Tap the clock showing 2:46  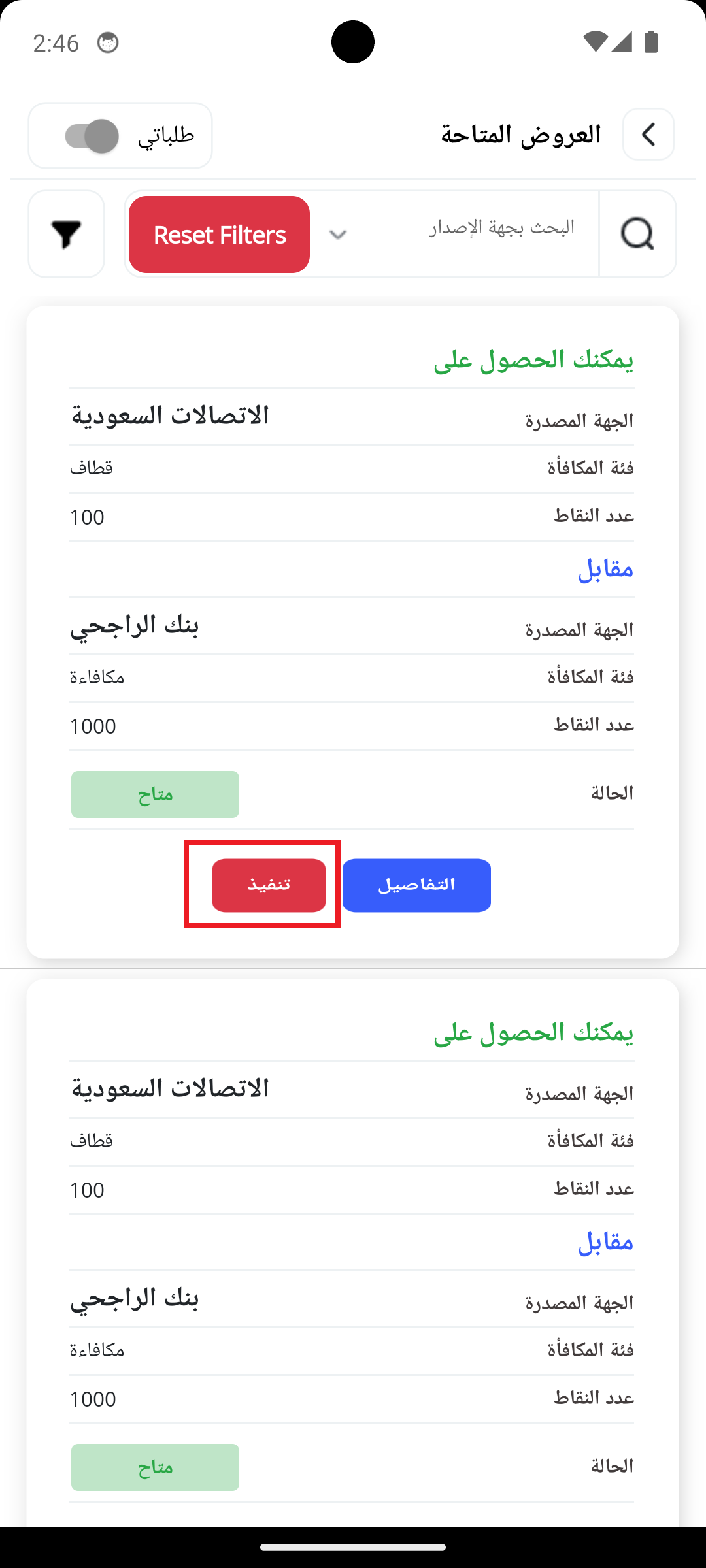[56, 43]
